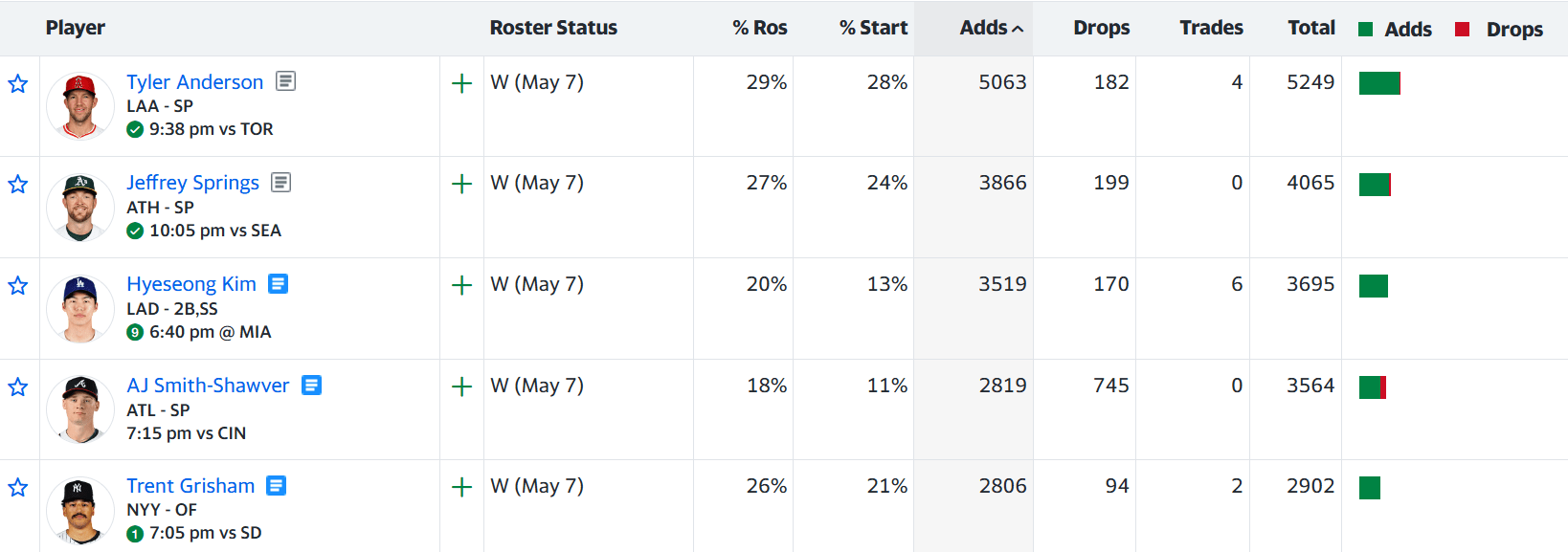
Task: Sort table by Adds column
Action: point(992,28)
